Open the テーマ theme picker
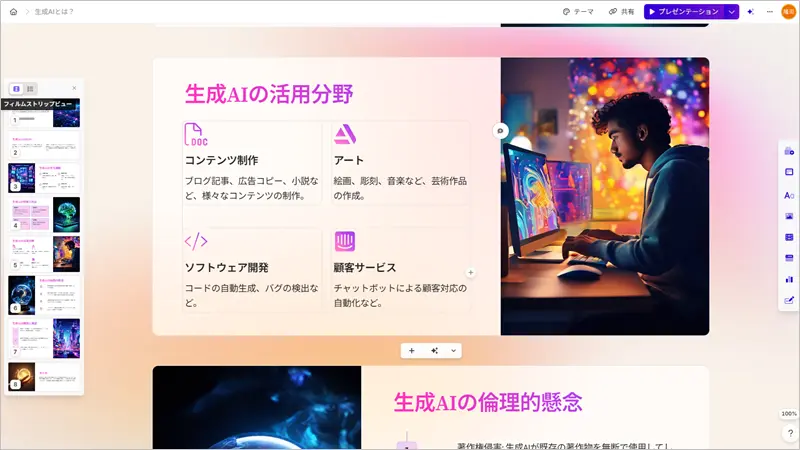This screenshot has width=800, height=450. coord(578,12)
